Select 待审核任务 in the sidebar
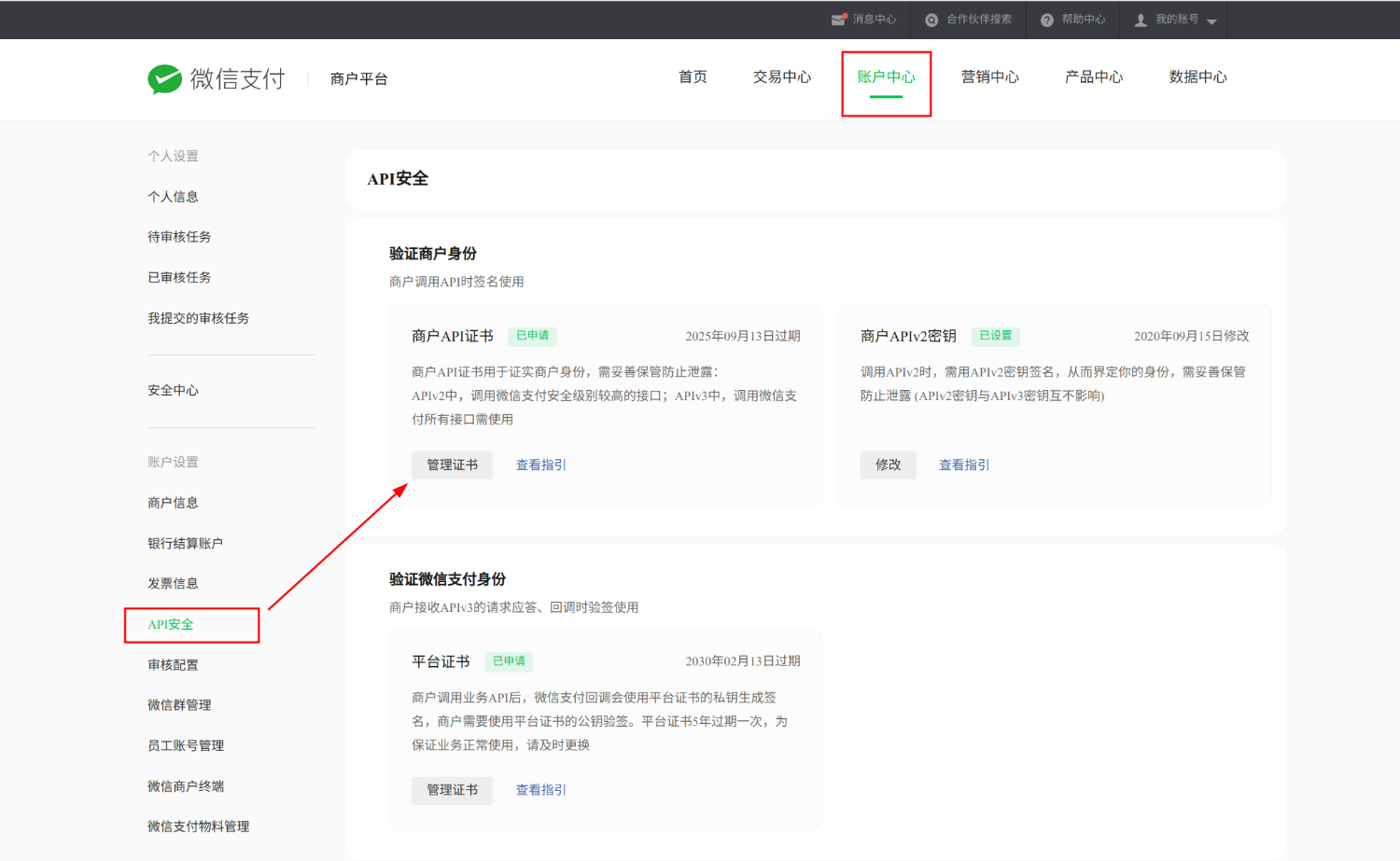The height and width of the screenshot is (861, 1400). click(x=179, y=237)
